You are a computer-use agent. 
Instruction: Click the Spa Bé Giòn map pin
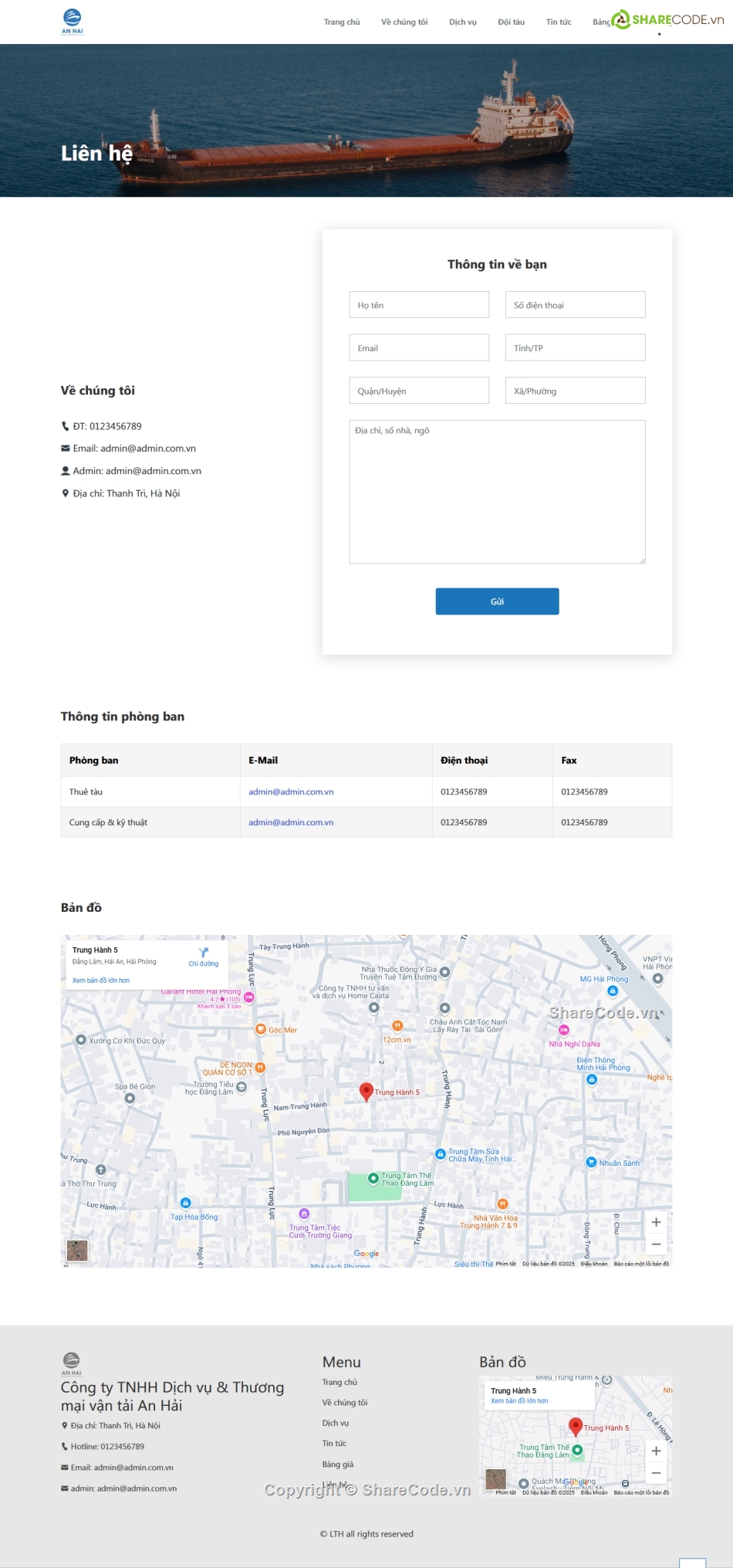tap(130, 1099)
